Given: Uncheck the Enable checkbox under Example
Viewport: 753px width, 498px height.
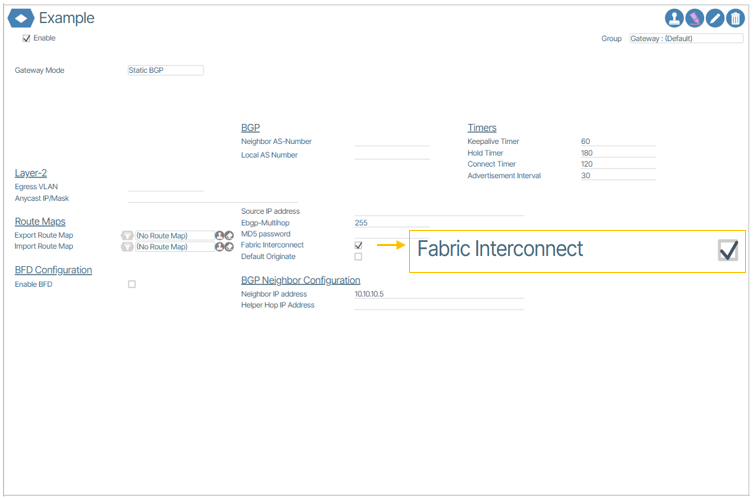Looking at the screenshot, I should [27, 39].
